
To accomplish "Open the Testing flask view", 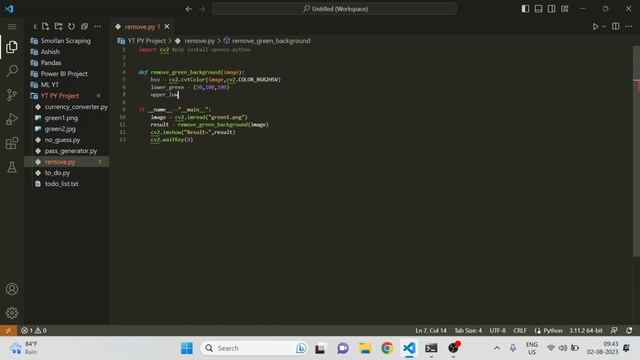I will [12, 167].
